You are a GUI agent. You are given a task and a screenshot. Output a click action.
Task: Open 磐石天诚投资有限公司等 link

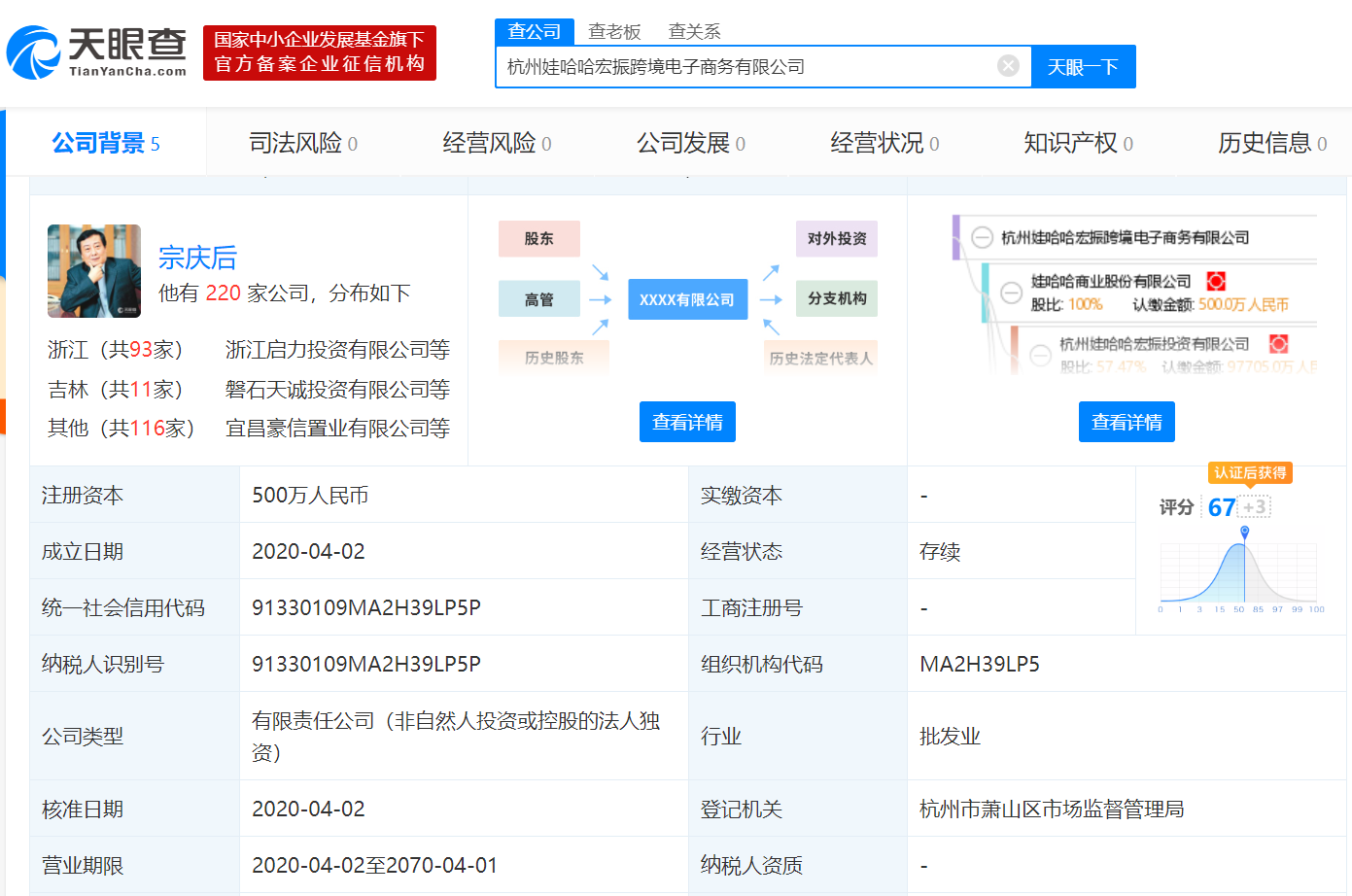pos(337,390)
